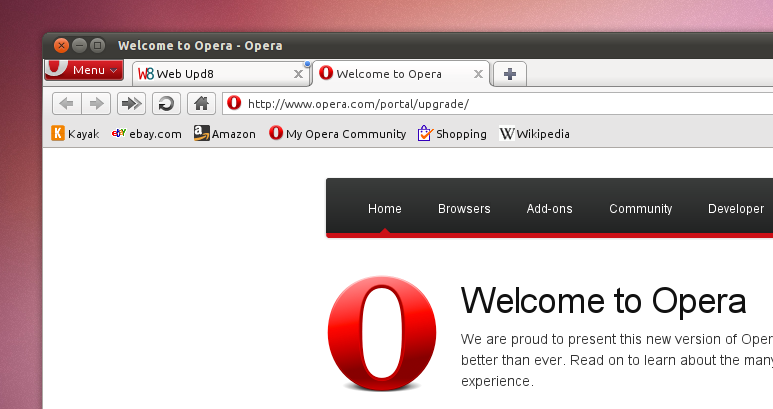This screenshot has width=773, height=409.
Task: Open the Wikipedia bookmark
Action: (534, 134)
